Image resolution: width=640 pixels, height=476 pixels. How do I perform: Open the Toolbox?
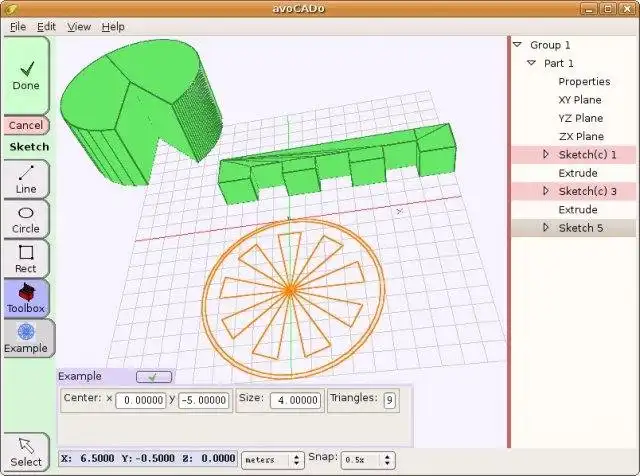[x=26, y=299]
